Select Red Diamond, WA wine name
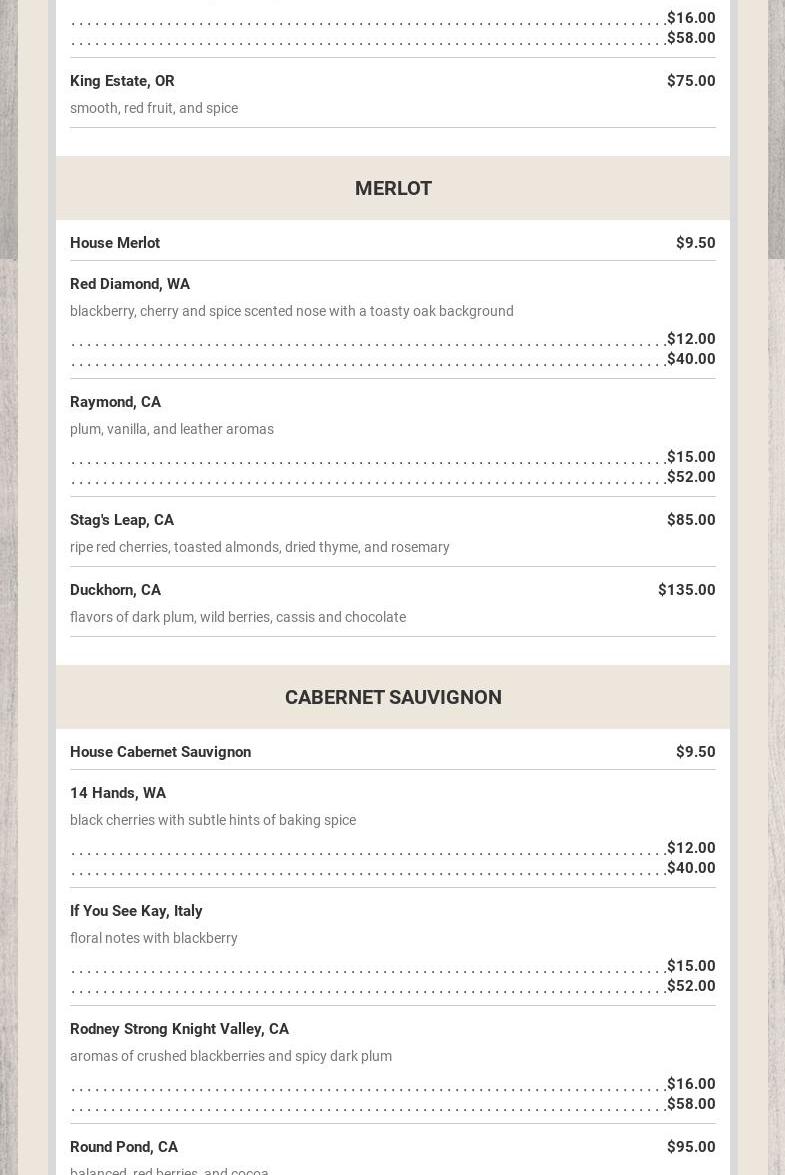 [x=130, y=284]
